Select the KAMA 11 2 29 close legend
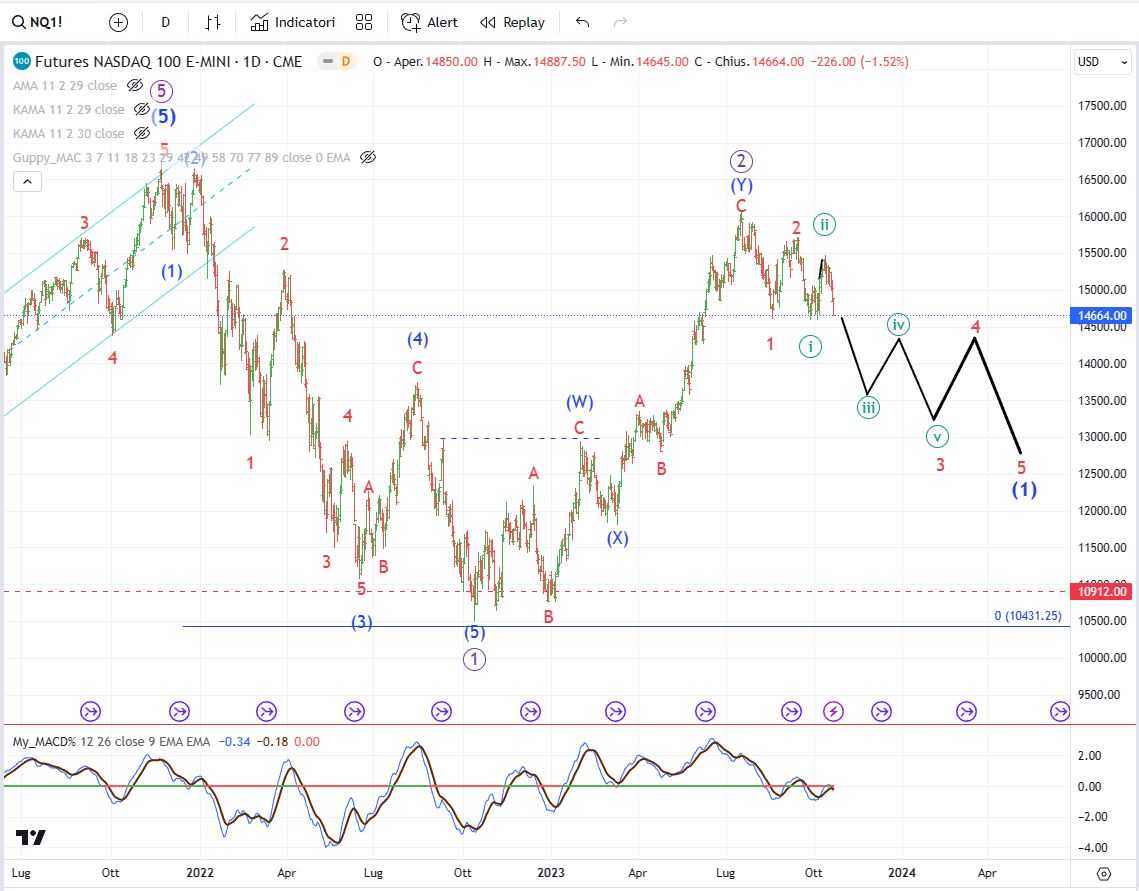 [x=68, y=110]
